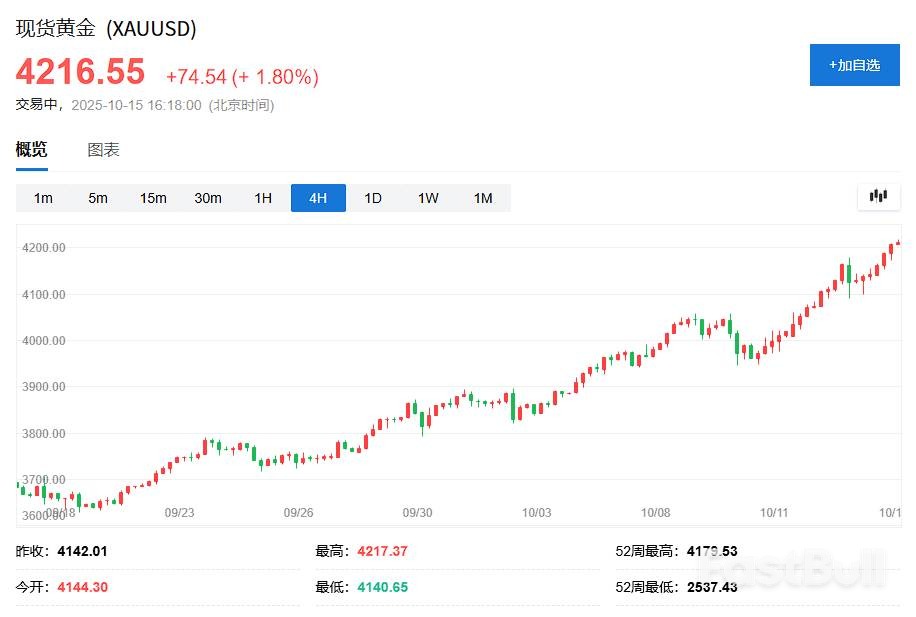This screenshot has height=617, width=916.
Task: Select the 30m interval
Action: point(207,198)
